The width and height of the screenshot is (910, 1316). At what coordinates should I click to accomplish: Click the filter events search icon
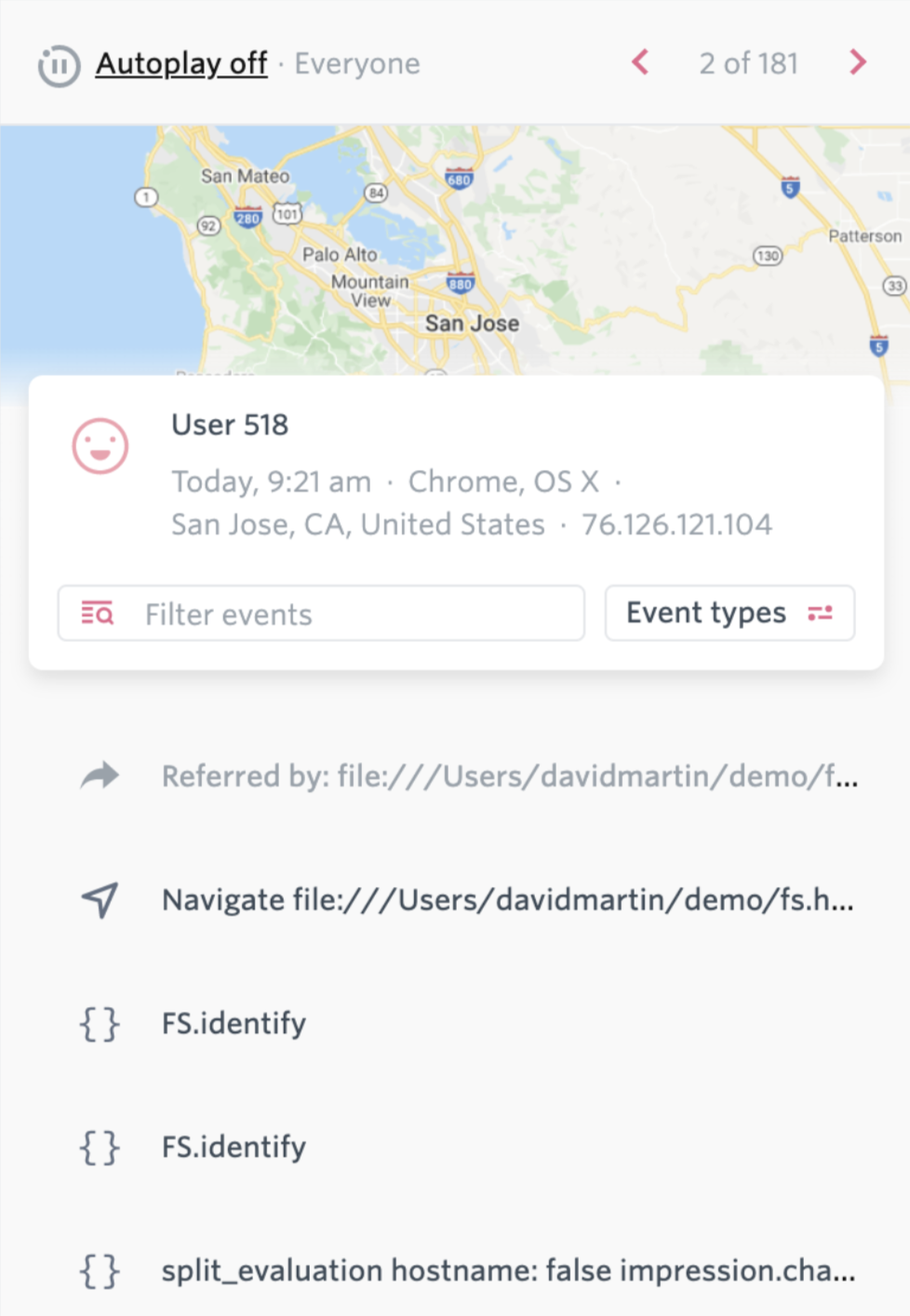pyautogui.click(x=98, y=613)
